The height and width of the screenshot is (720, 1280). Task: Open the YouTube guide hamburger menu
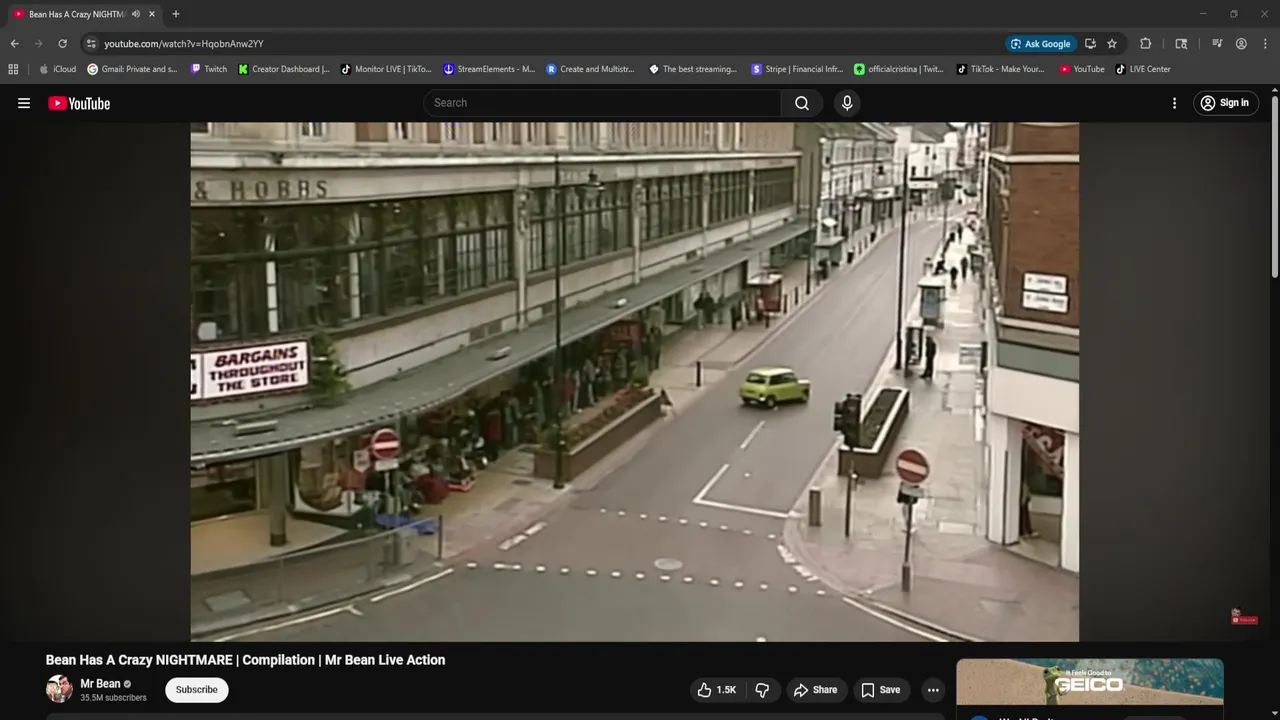(24, 103)
